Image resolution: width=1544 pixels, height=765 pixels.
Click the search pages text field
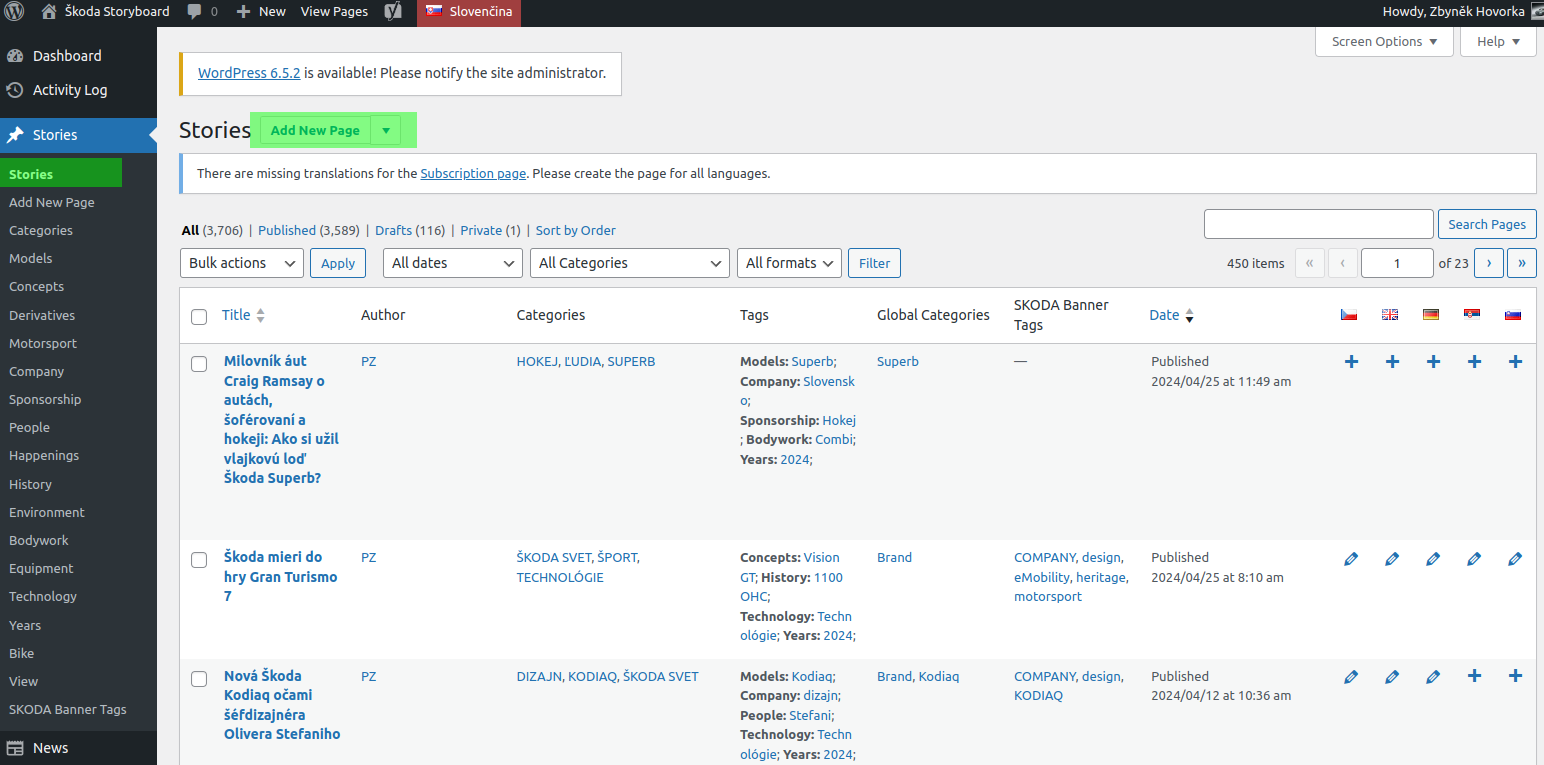[x=1318, y=224]
